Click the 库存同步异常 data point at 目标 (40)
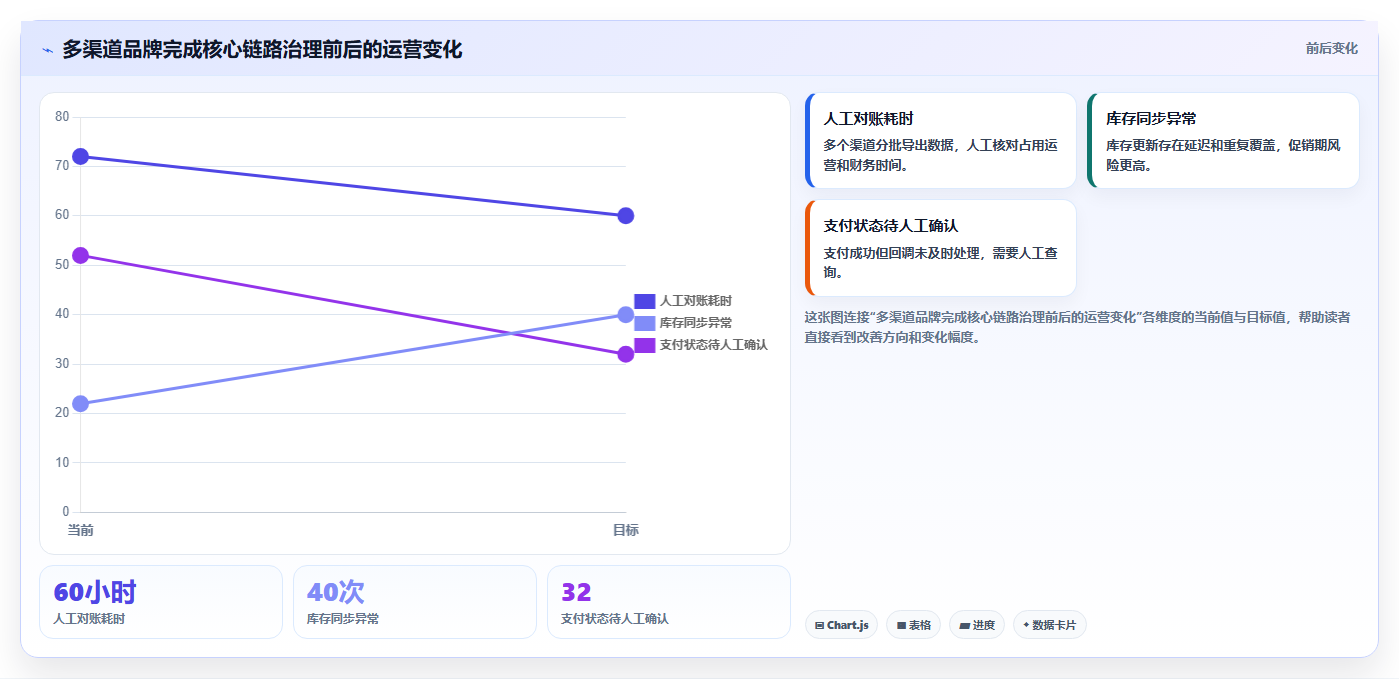 click(626, 314)
